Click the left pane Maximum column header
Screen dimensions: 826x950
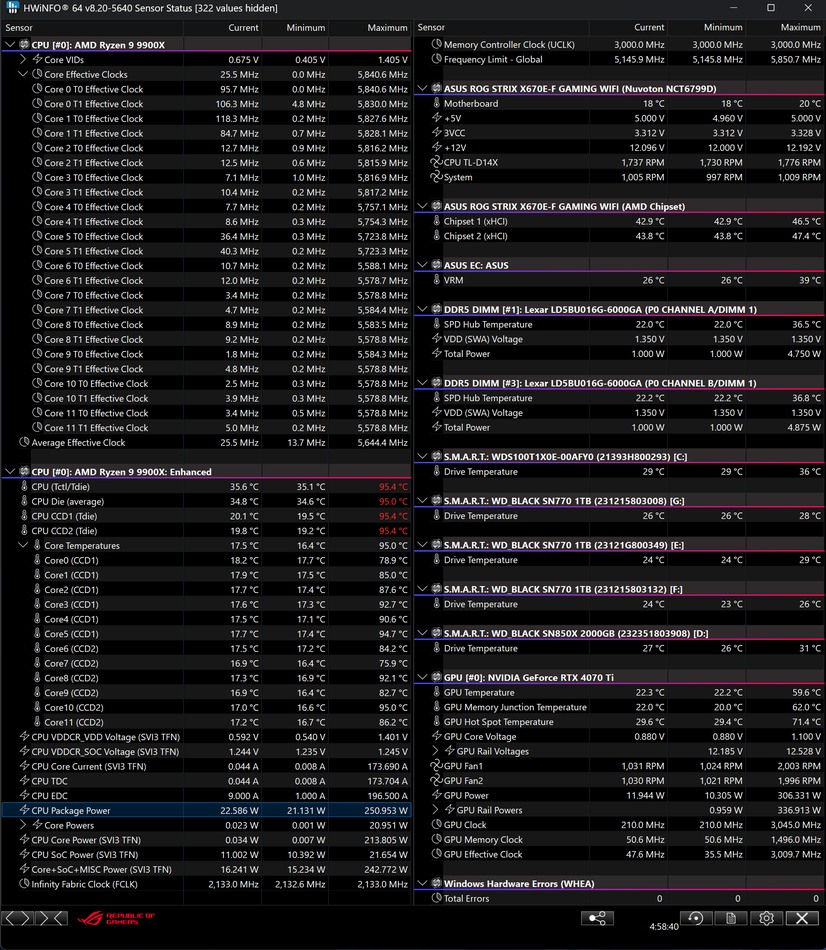coord(370,28)
